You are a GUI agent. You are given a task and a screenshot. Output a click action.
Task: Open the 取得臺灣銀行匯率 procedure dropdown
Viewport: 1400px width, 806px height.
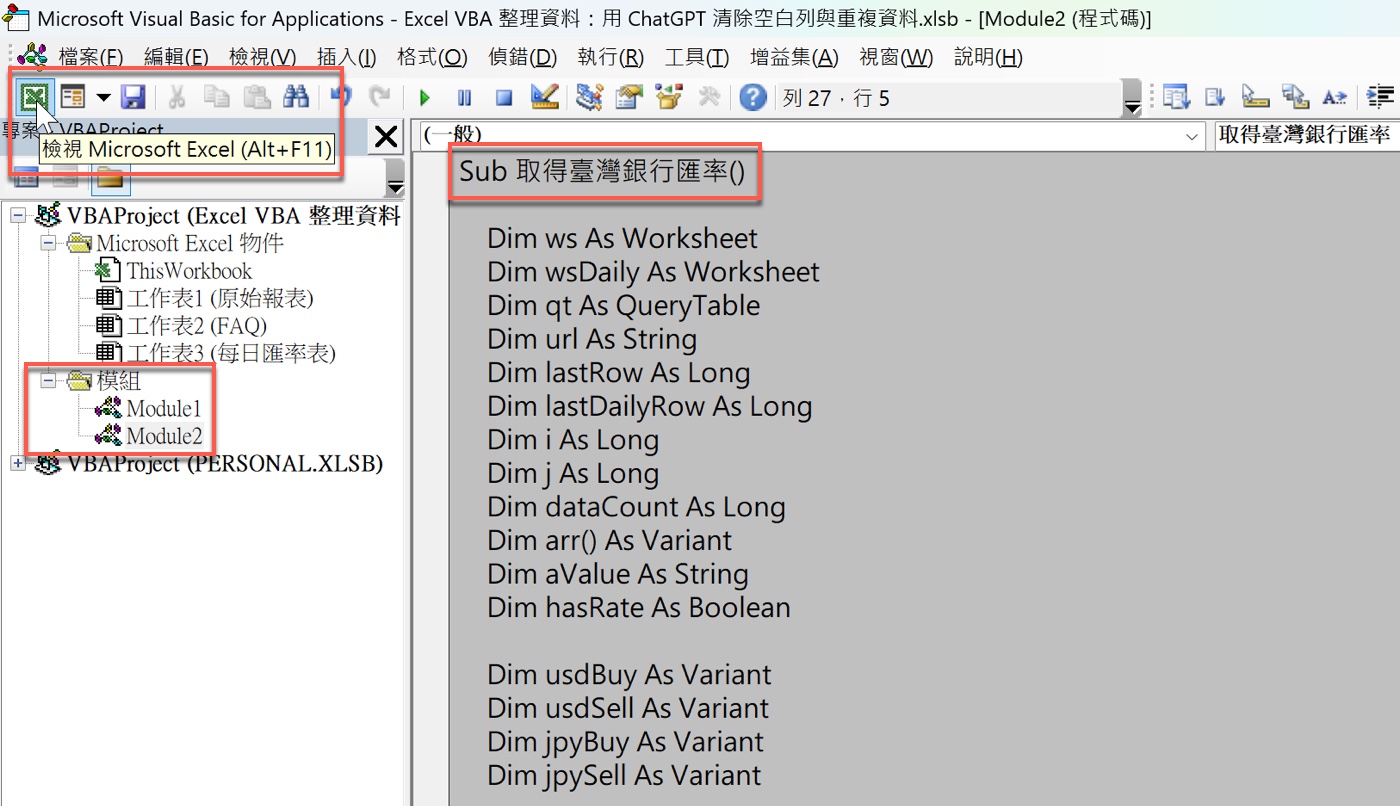(1305, 135)
